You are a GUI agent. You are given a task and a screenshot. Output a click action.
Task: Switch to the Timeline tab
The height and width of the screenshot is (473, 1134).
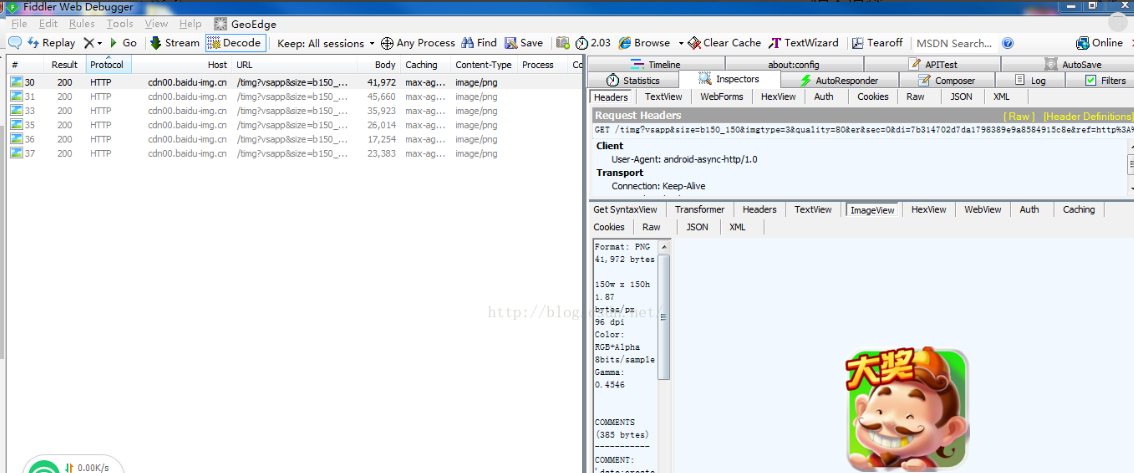[656, 64]
